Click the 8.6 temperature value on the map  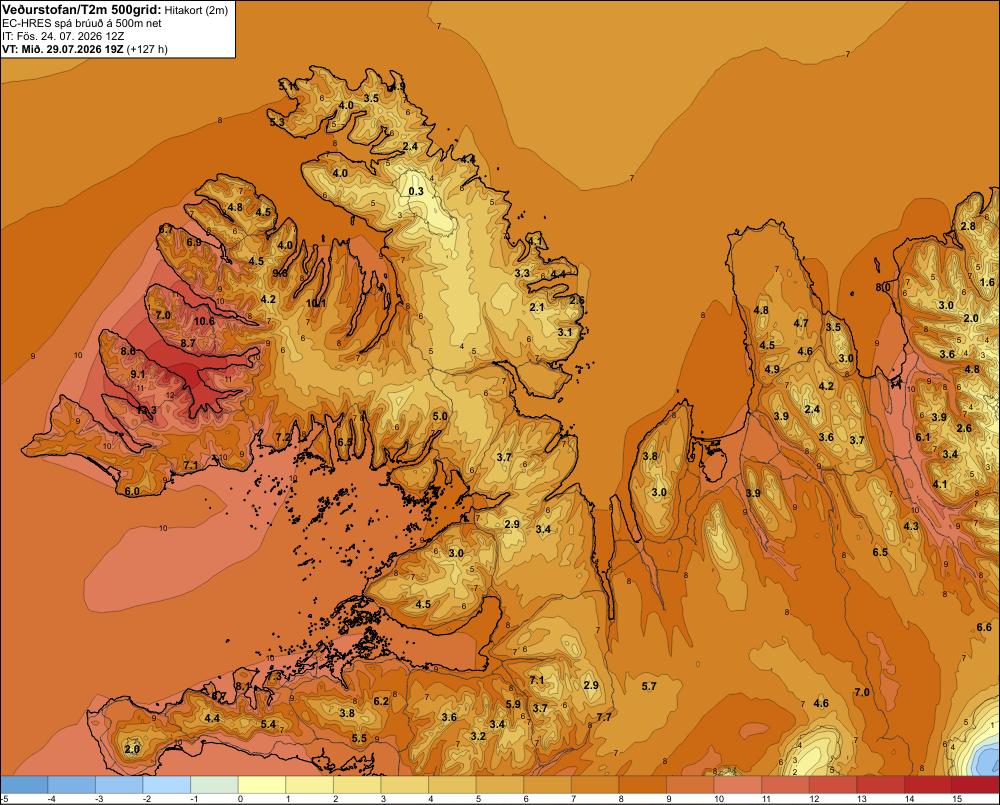pyautogui.click(x=128, y=351)
